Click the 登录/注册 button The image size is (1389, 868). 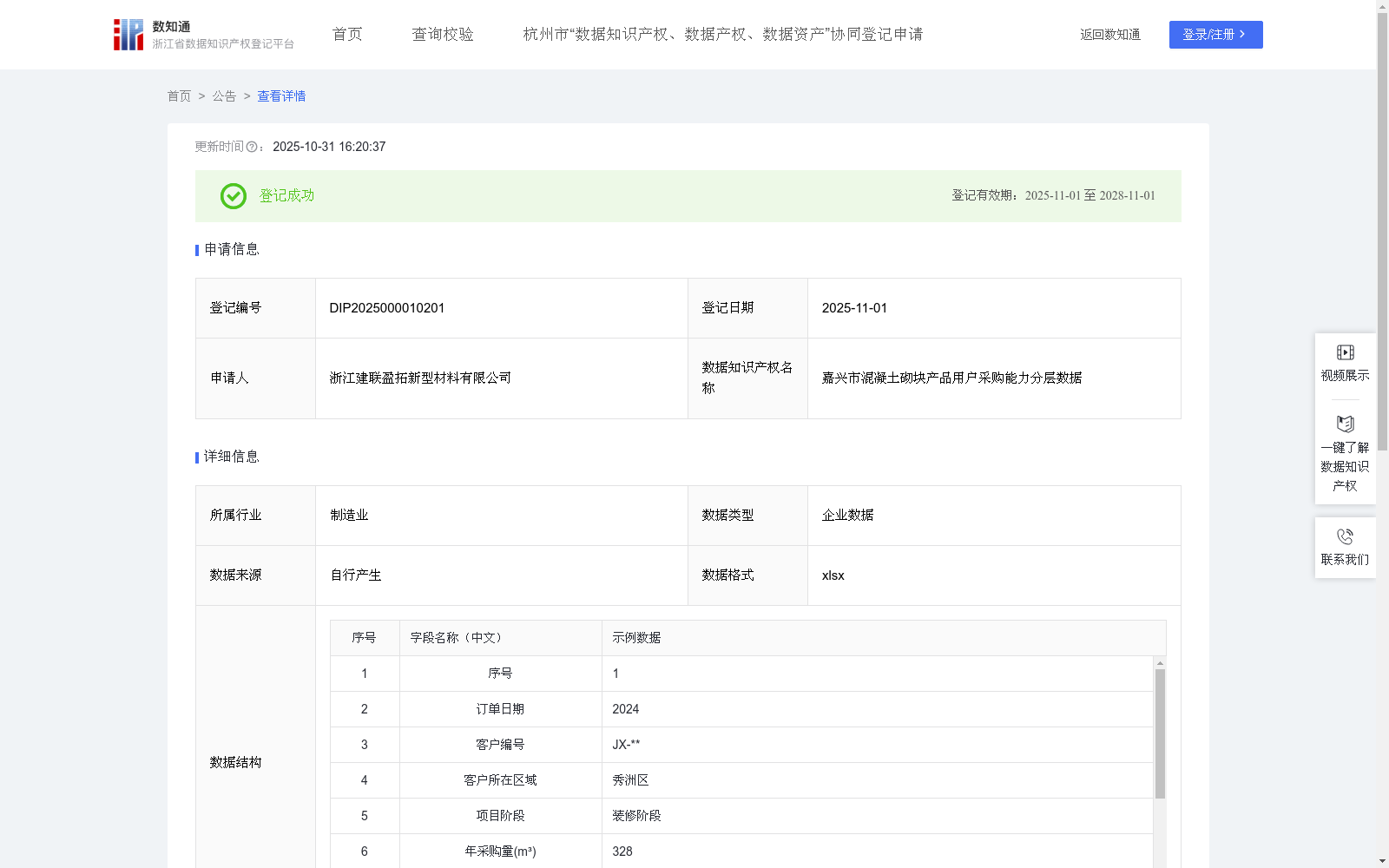click(1215, 35)
